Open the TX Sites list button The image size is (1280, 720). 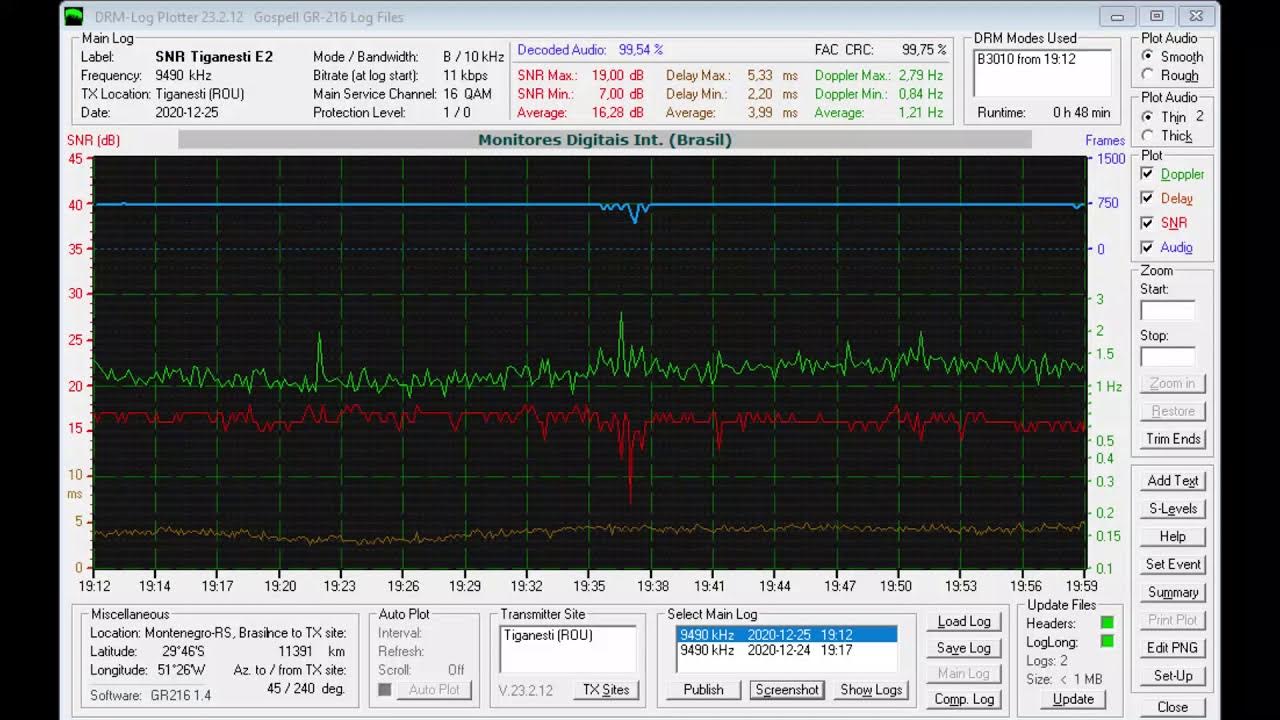tap(607, 690)
